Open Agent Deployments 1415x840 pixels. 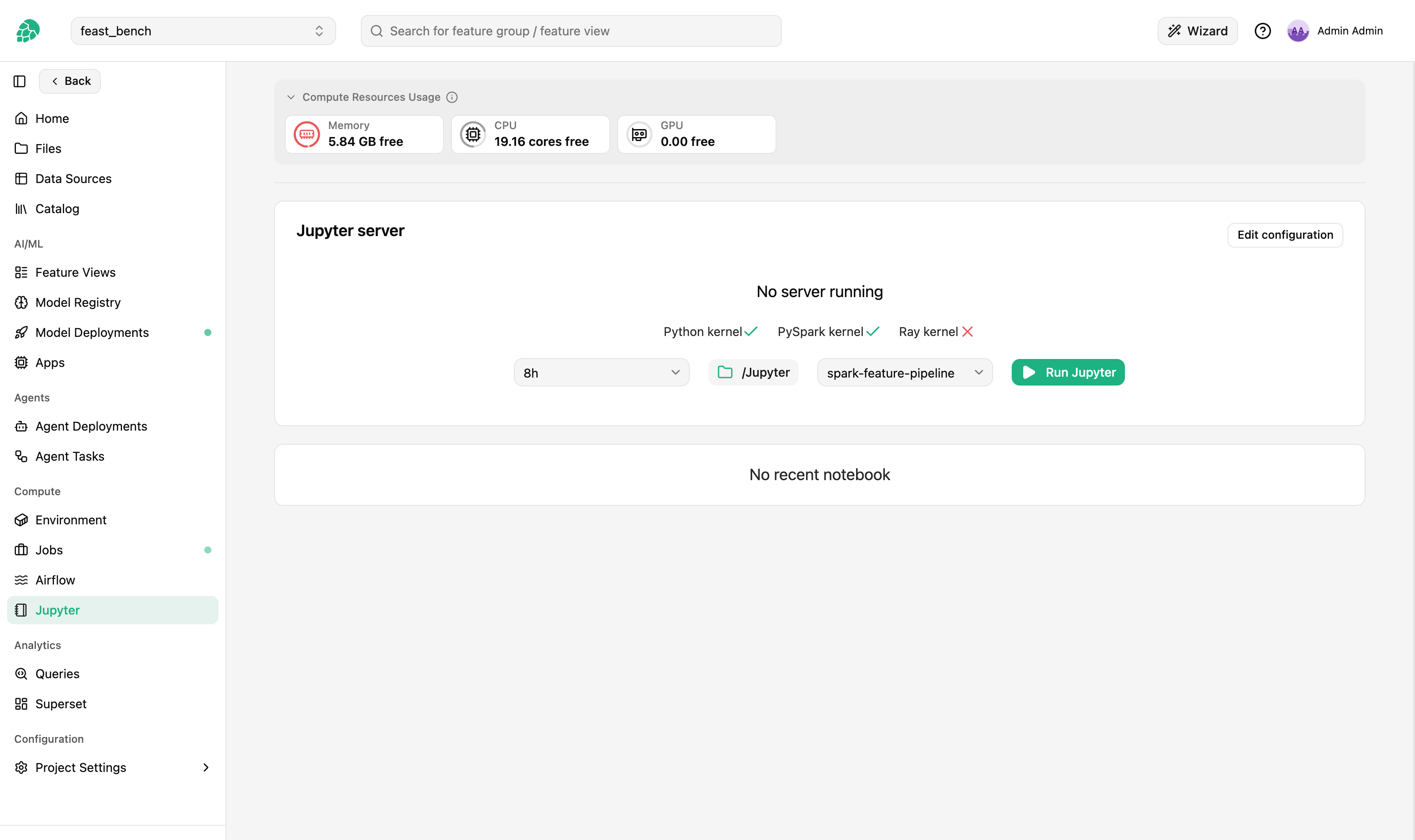112,426
